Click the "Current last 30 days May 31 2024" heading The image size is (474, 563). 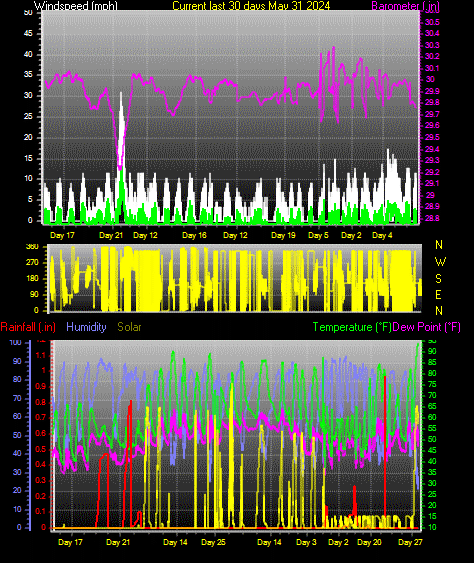pos(251,5)
